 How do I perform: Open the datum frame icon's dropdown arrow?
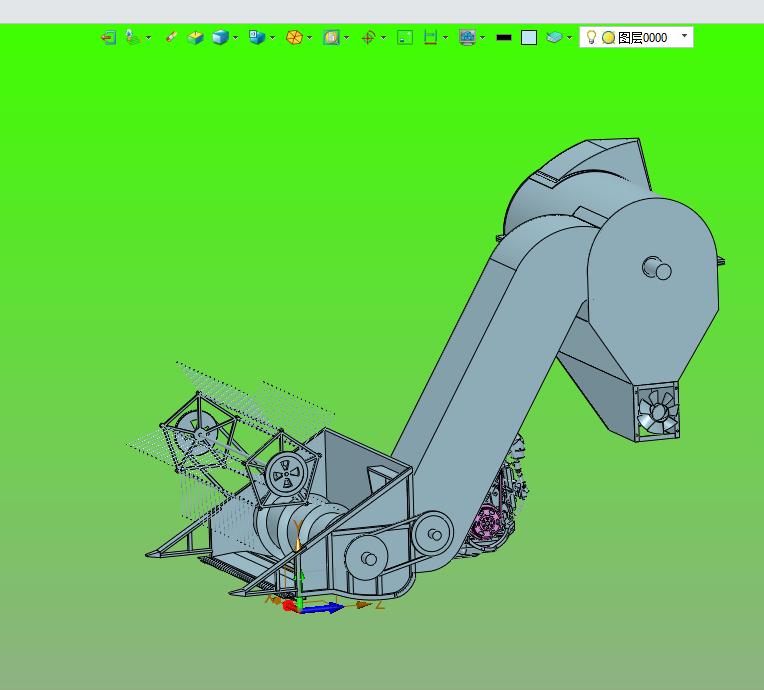(x=149, y=38)
